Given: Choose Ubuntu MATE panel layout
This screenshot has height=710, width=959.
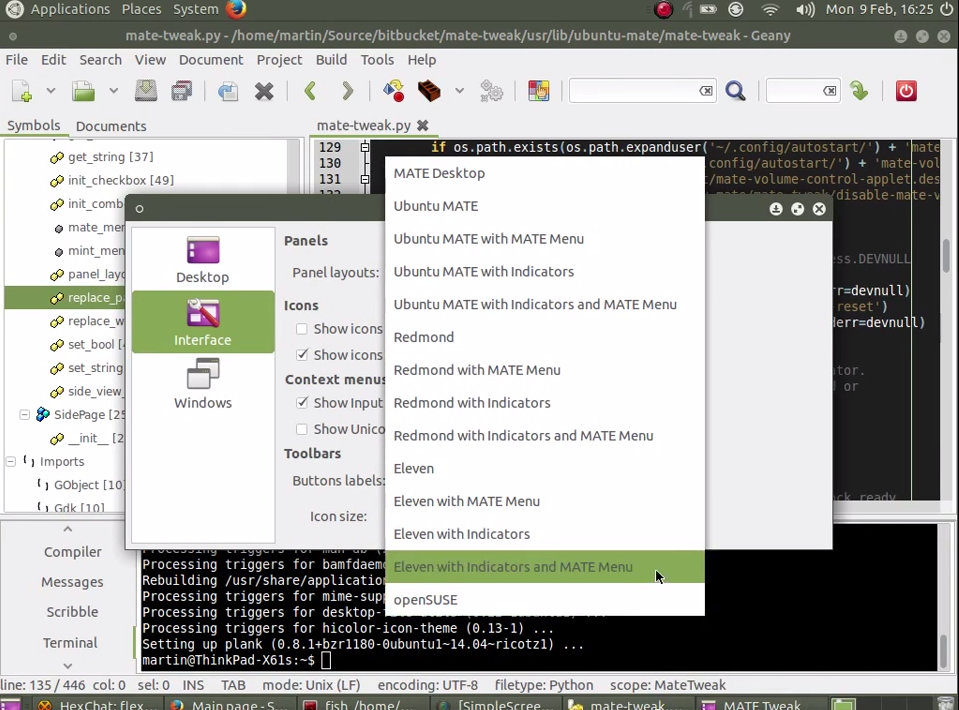Looking at the screenshot, I should tap(545, 206).
